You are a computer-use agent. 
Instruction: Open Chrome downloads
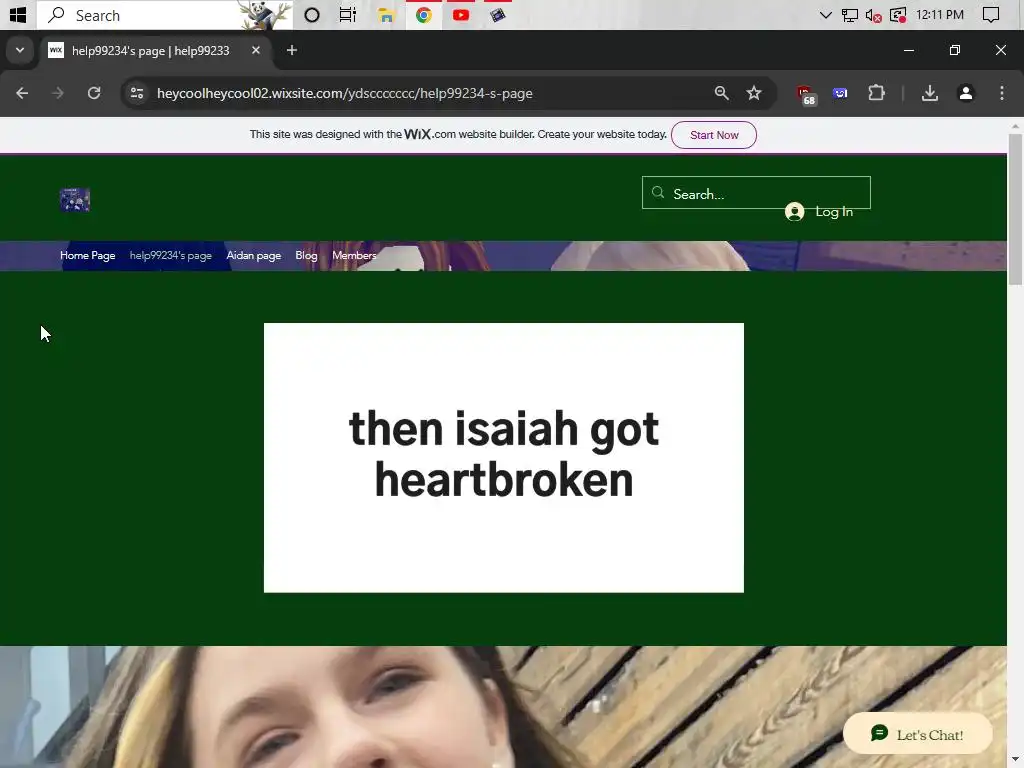pyautogui.click(x=930, y=93)
